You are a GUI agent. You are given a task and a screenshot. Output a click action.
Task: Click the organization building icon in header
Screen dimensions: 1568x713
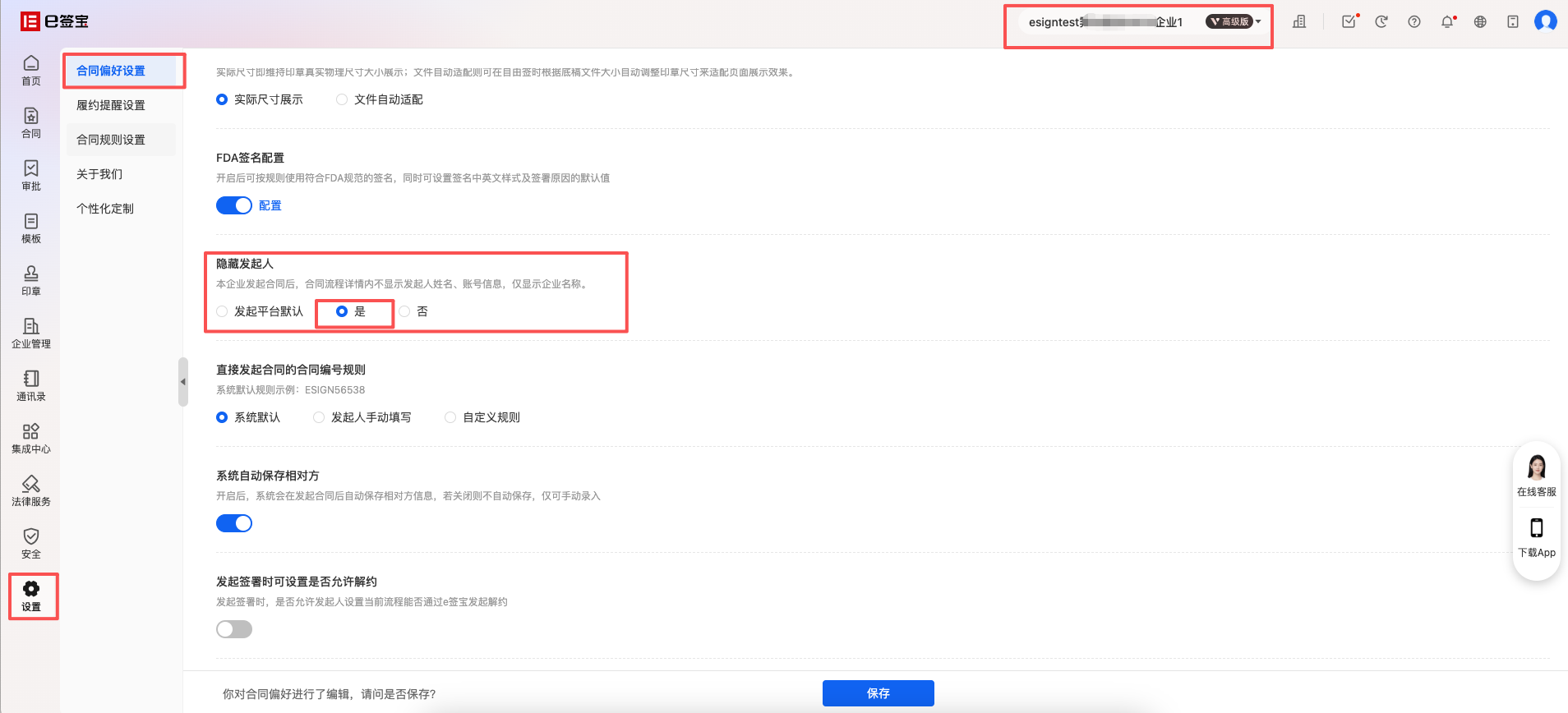click(1299, 22)
